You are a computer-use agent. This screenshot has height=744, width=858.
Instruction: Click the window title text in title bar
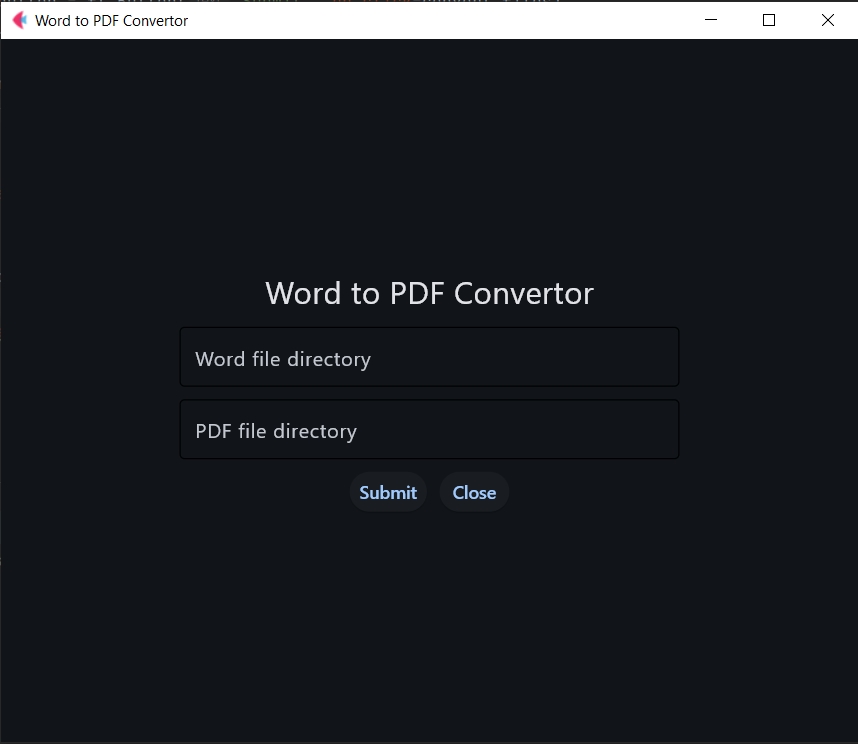pos(111,20)
